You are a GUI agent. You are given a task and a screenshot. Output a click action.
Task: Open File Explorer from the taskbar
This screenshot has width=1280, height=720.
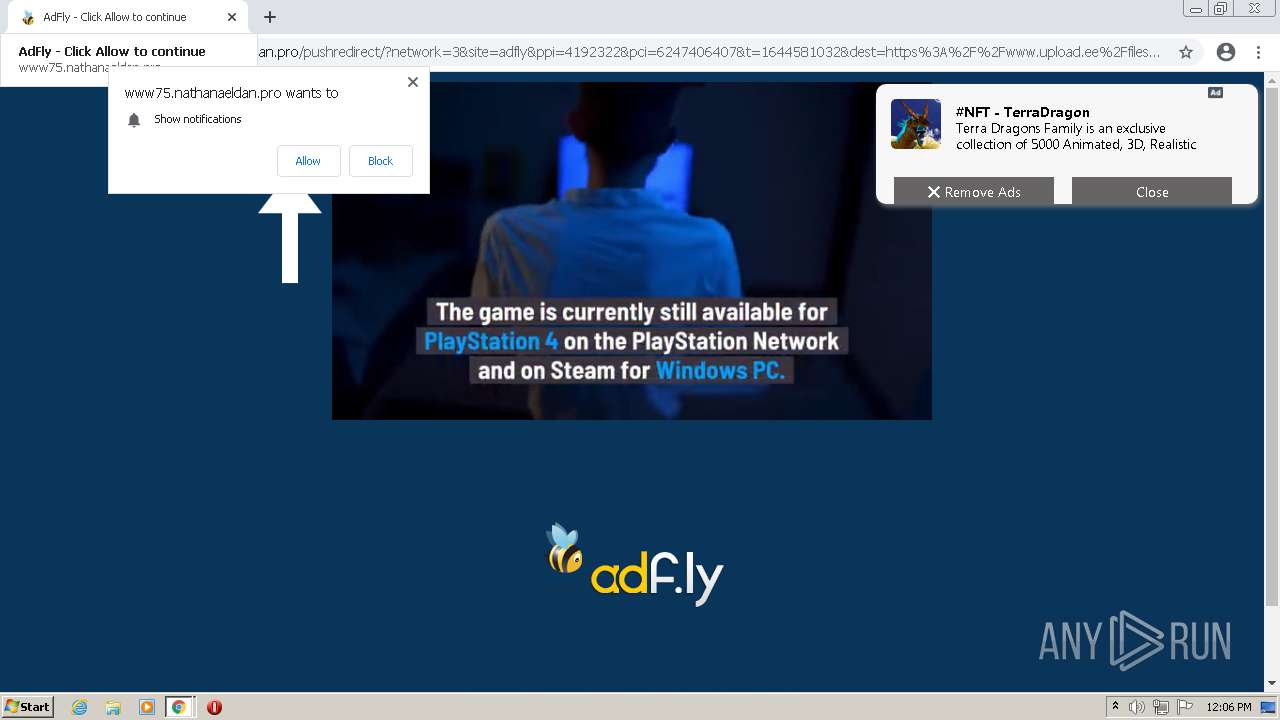pos(113,707)
